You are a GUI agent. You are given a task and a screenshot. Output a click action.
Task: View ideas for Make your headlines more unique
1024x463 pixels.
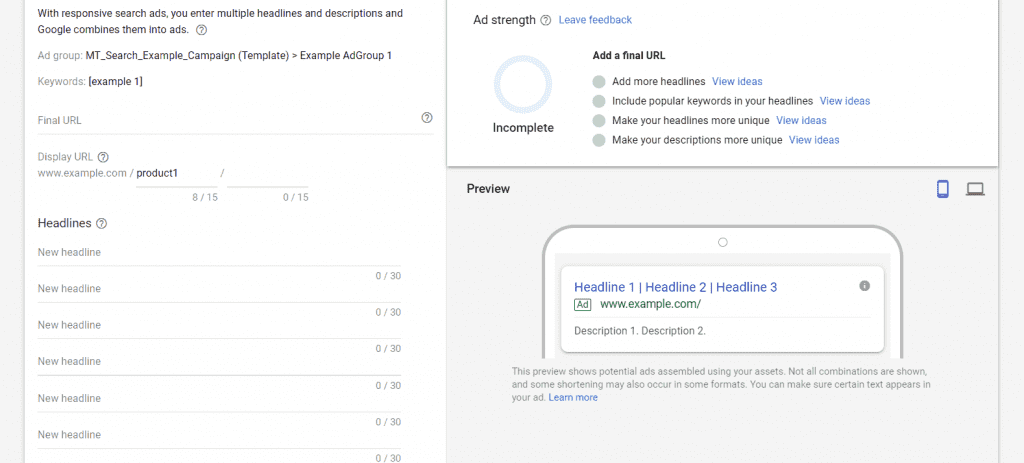(x=801, y=121)
